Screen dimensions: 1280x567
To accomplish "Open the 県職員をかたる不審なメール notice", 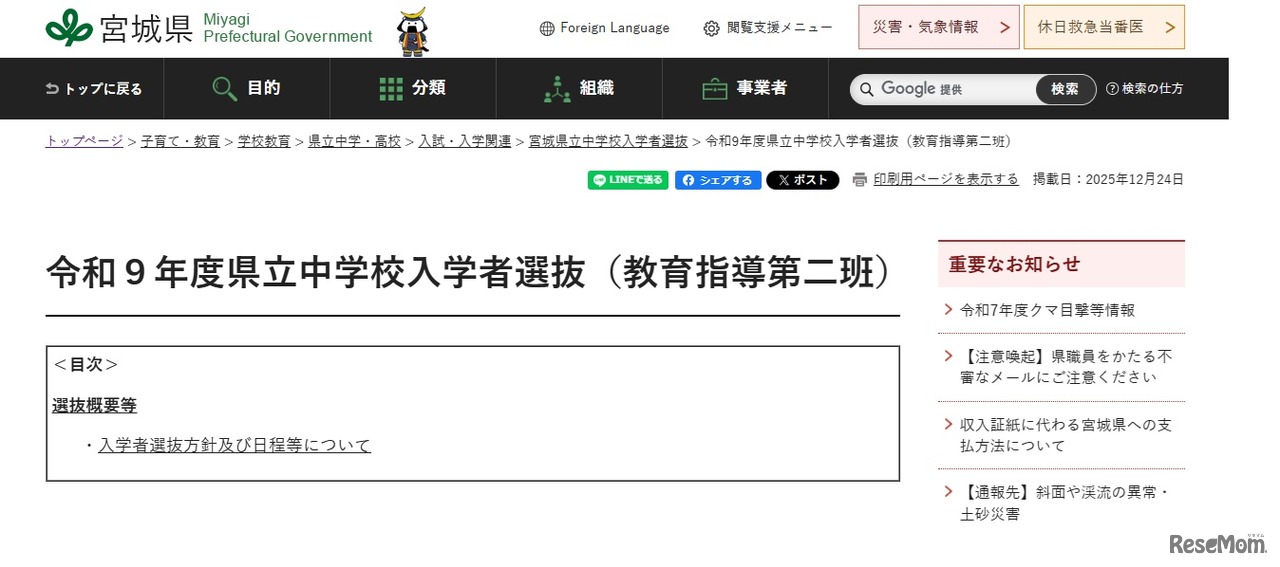I will (1066, 366).
